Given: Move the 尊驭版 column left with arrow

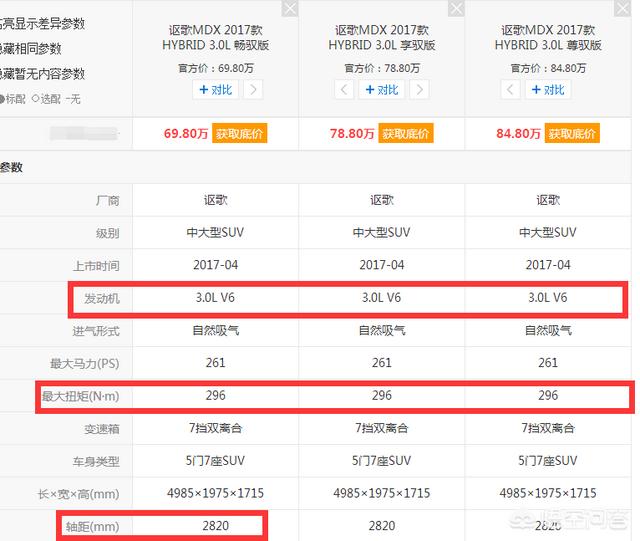Looking at the screenshot, I should point(510,89).
